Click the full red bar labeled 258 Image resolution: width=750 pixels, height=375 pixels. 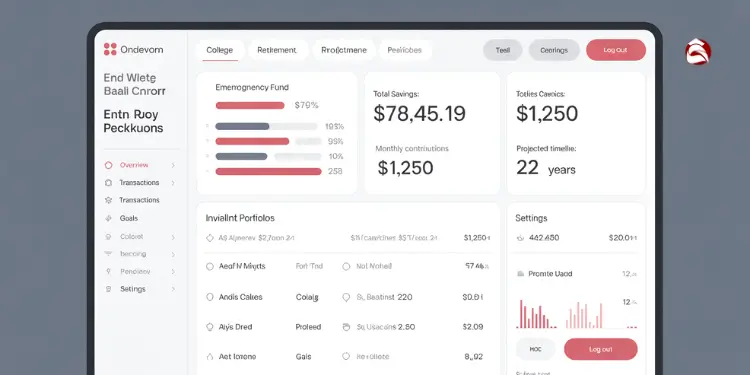click(x=268, y=171)
